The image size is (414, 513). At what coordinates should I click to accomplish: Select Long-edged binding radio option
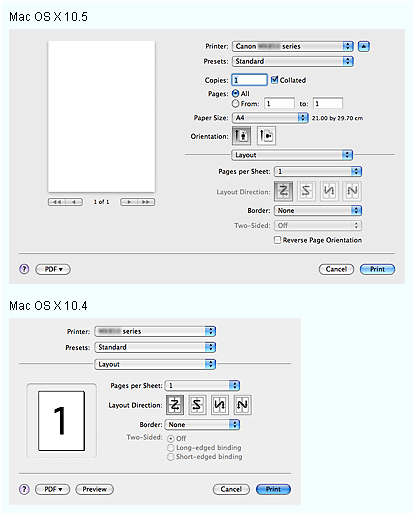pyautogui.click(x=171, y=448)
